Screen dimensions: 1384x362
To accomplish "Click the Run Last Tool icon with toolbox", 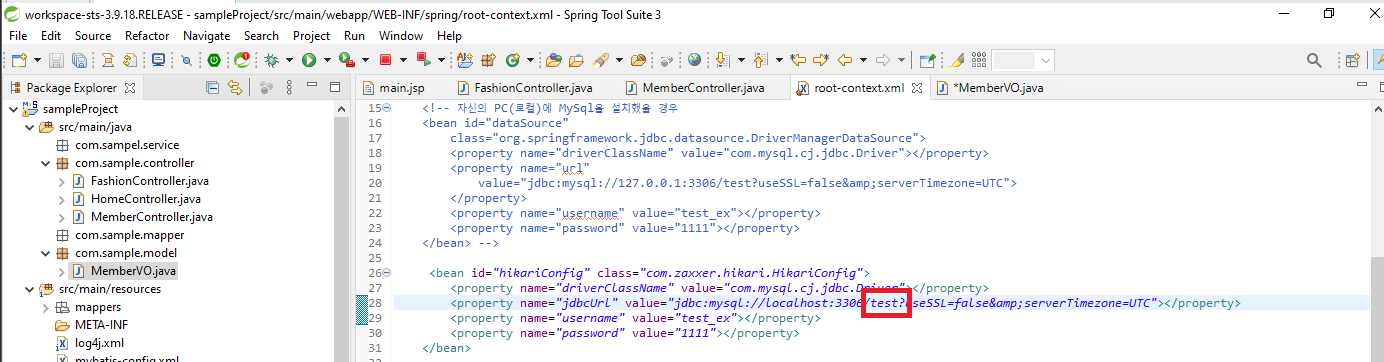I will (346, 60).
